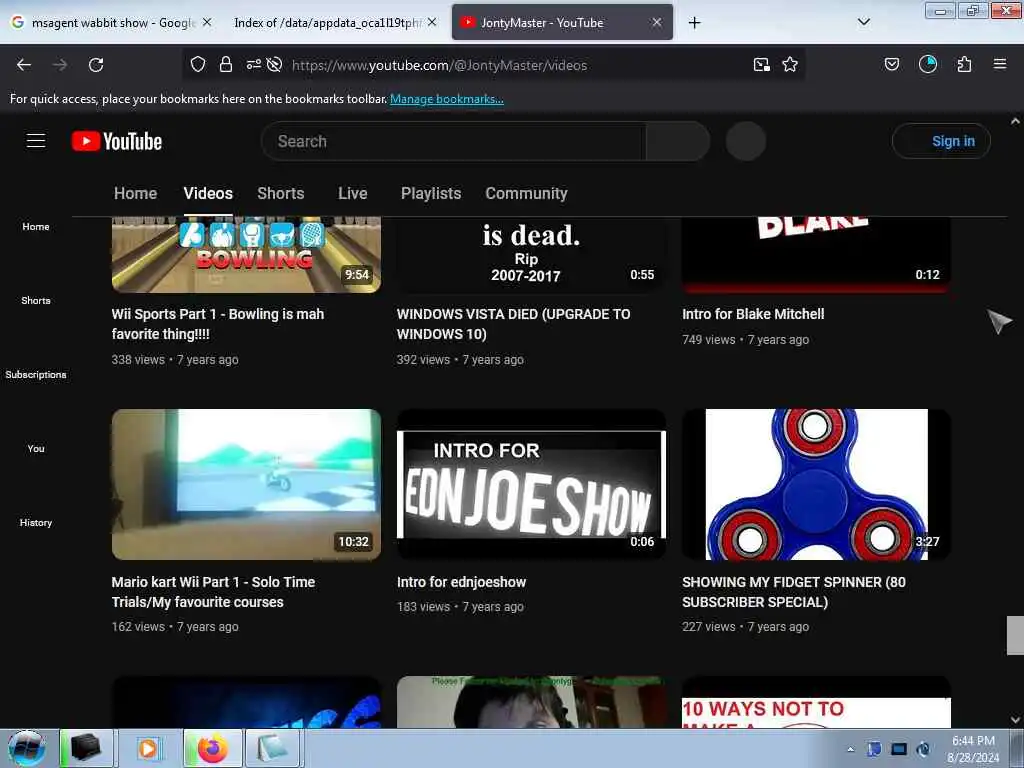This screenshot has height=768, width=1024.
Task: Click the scrollbar down arrow
Action: [1015, 720]
